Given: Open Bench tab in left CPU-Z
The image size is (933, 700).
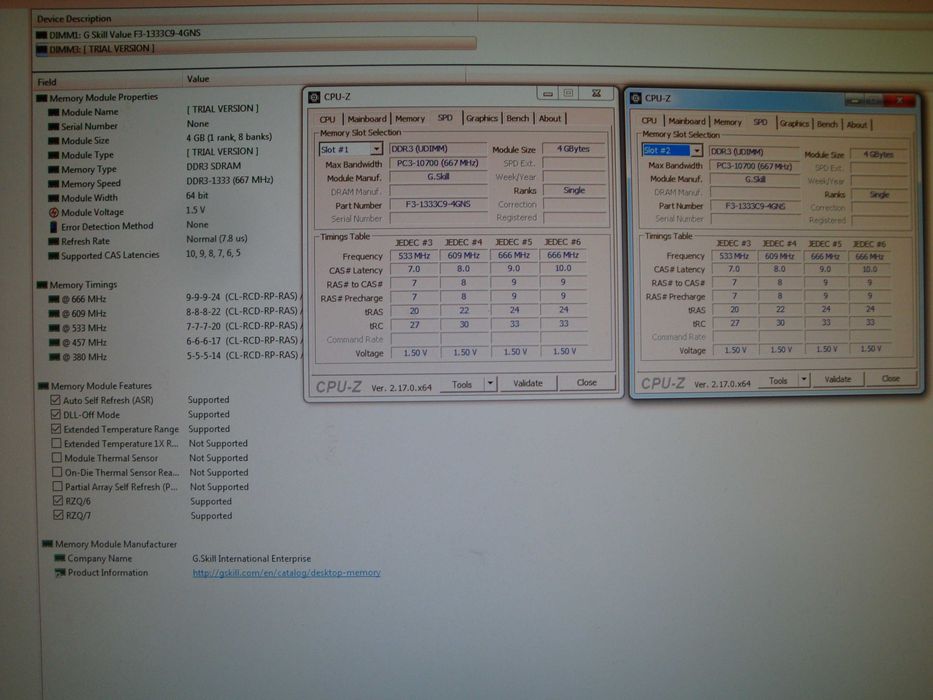Looking at the screenshot, I should (x=517, y=118).
